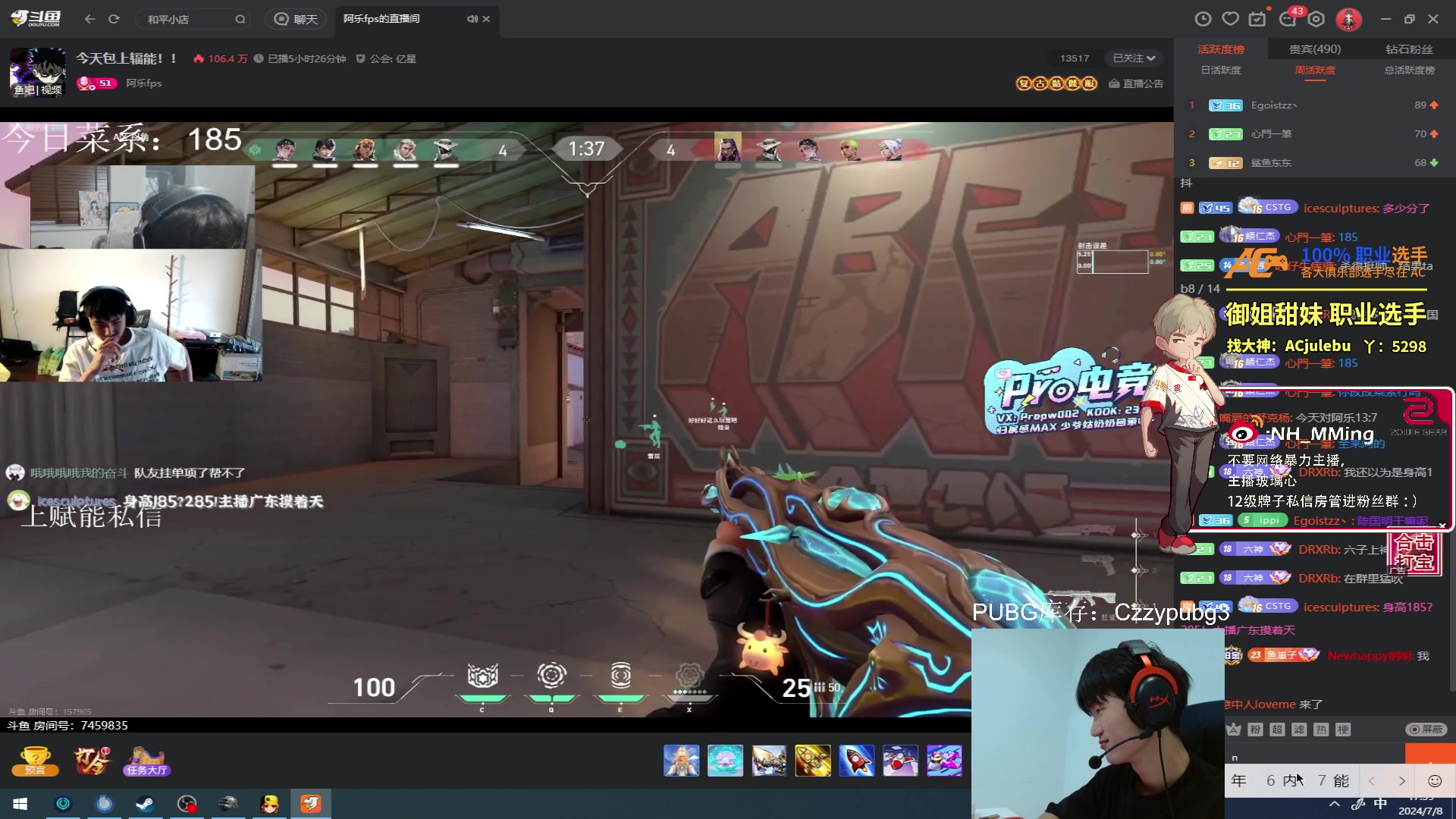
Task: Send the purple plane gift
Action: coord(944,761)
